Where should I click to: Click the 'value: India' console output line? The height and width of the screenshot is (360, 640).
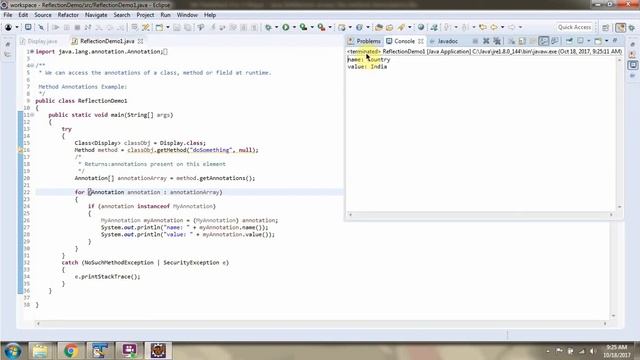367,67
